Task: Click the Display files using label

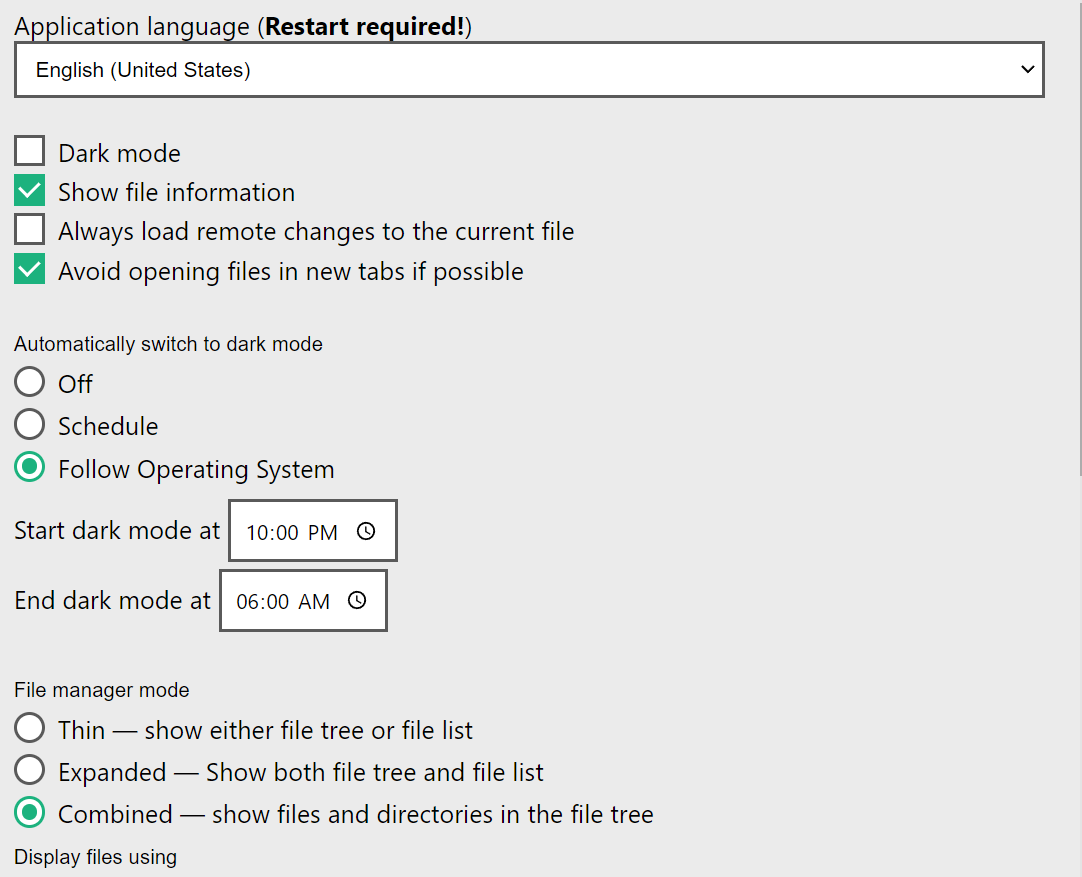Action: click(95, 857)
